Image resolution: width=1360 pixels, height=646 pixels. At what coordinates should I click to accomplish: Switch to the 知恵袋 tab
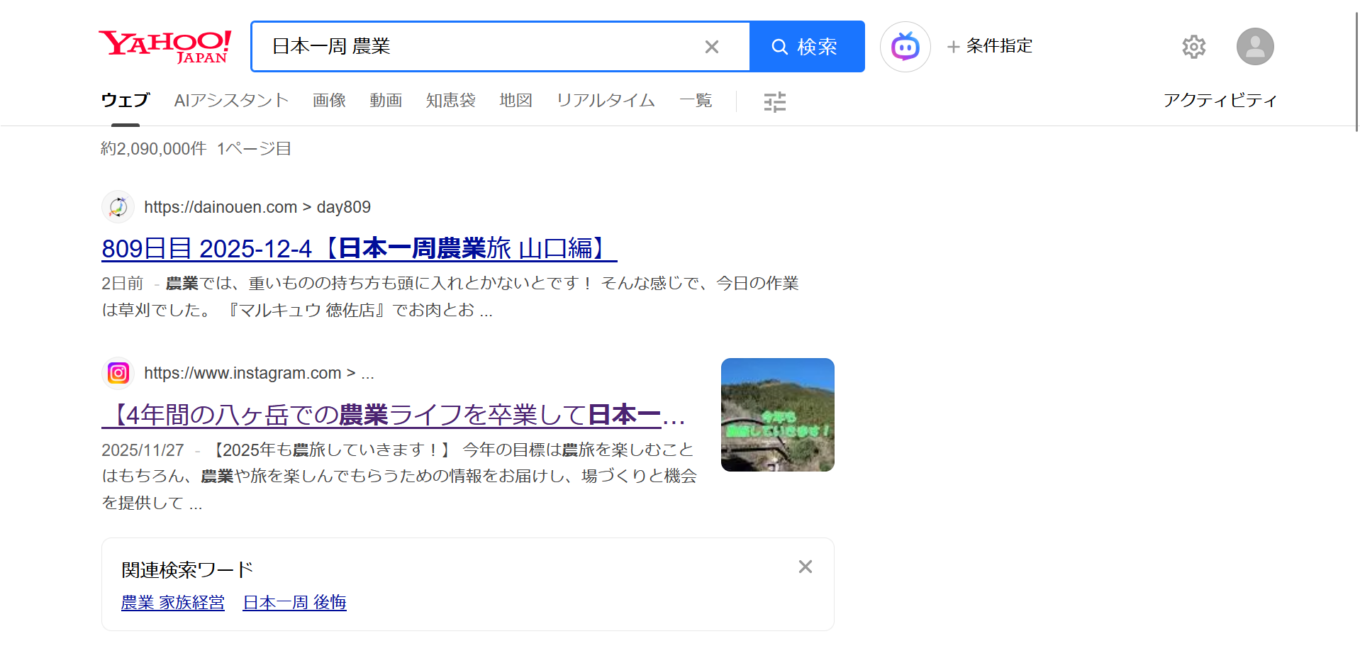click(450, 100)
